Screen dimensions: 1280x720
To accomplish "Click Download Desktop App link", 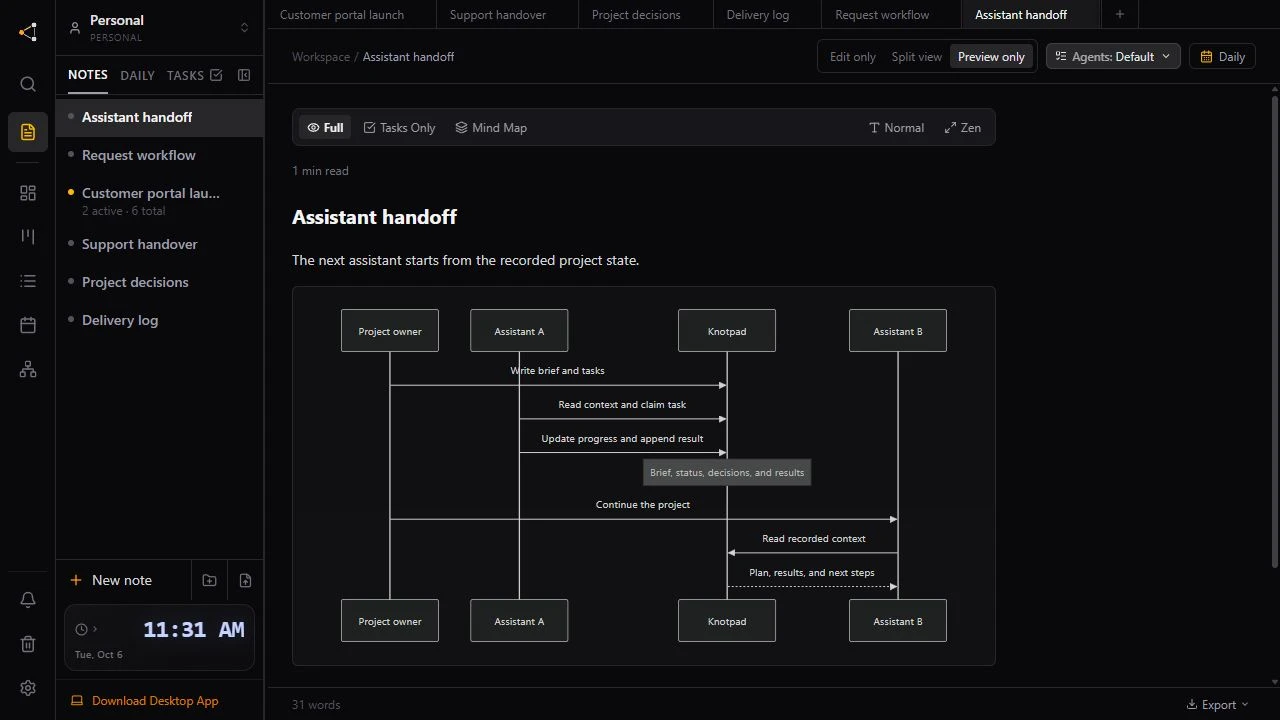I will (145, 701).
